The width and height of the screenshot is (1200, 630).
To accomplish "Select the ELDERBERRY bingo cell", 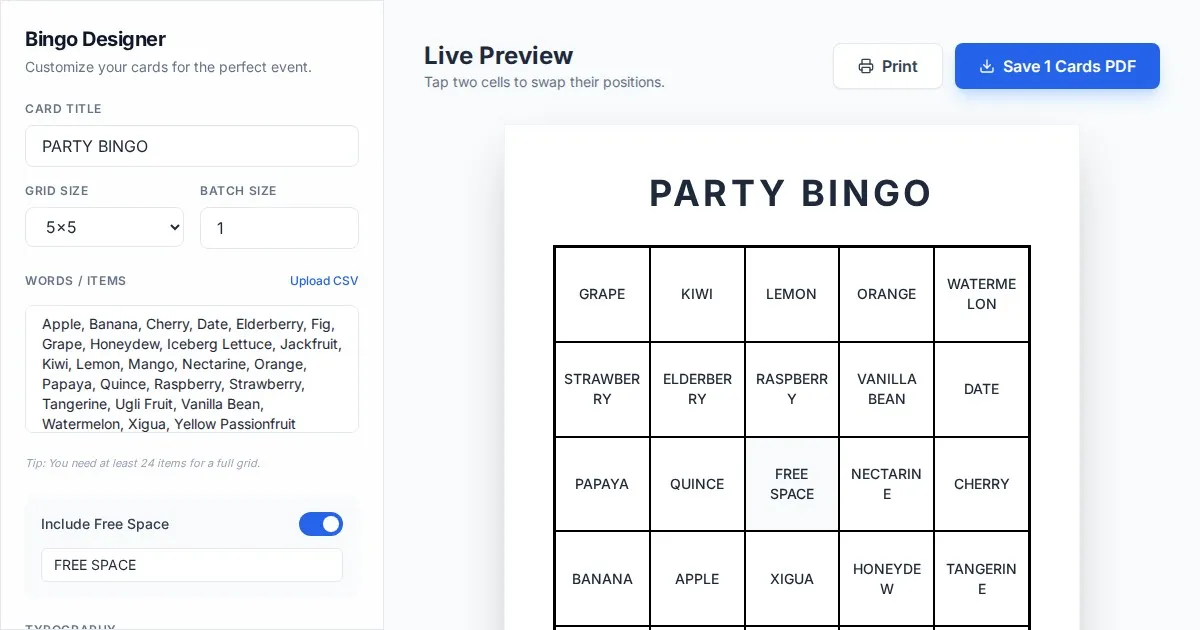I will click(697, 389).
